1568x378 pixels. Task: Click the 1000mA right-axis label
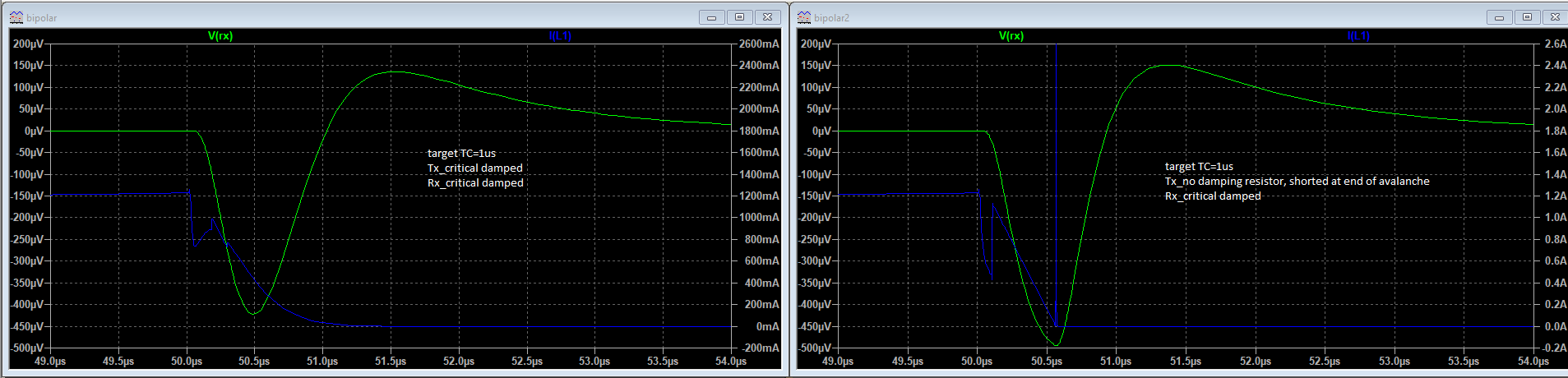(x=759, y=218)
